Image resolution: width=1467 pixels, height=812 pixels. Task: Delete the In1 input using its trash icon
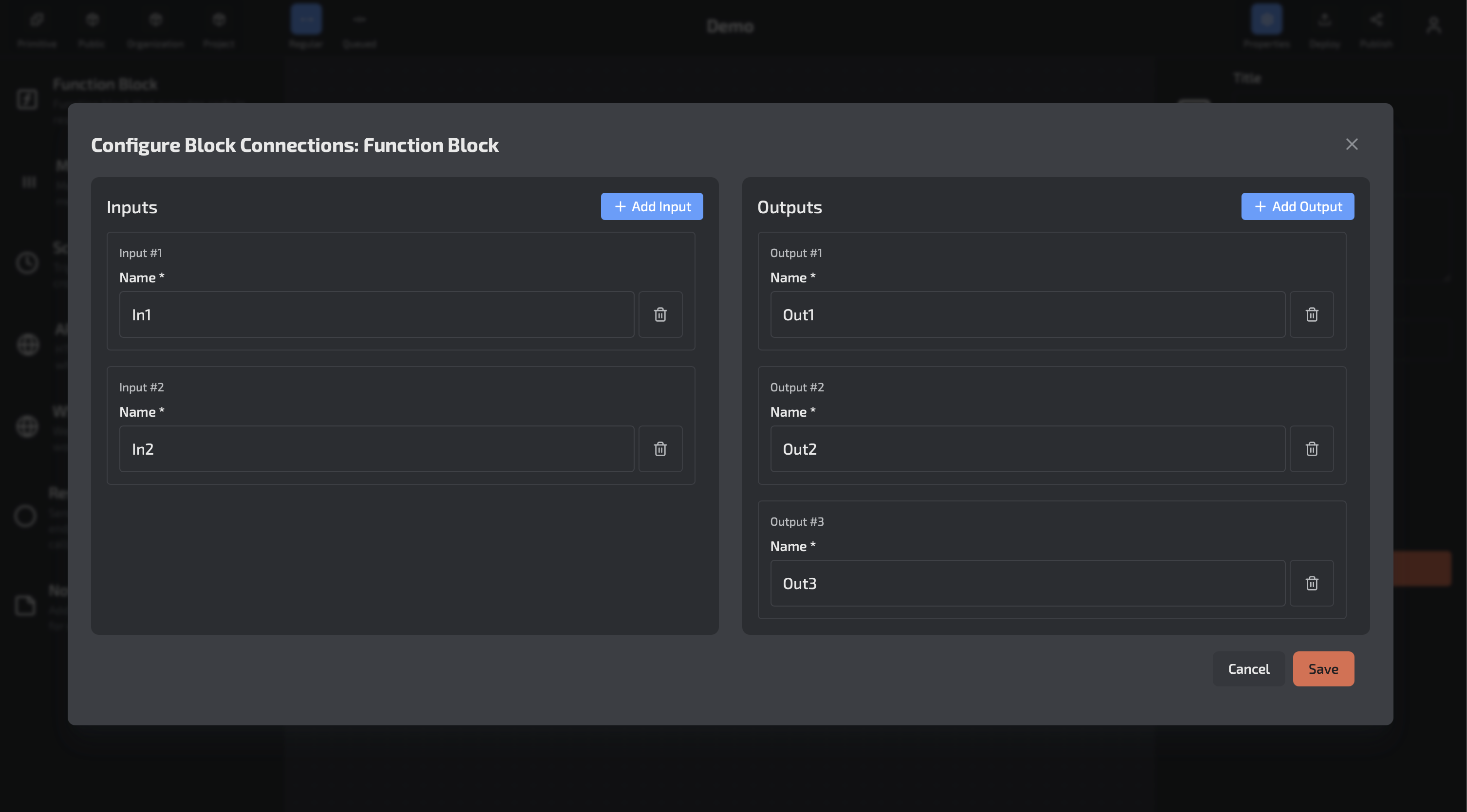[x=660, y=314]
